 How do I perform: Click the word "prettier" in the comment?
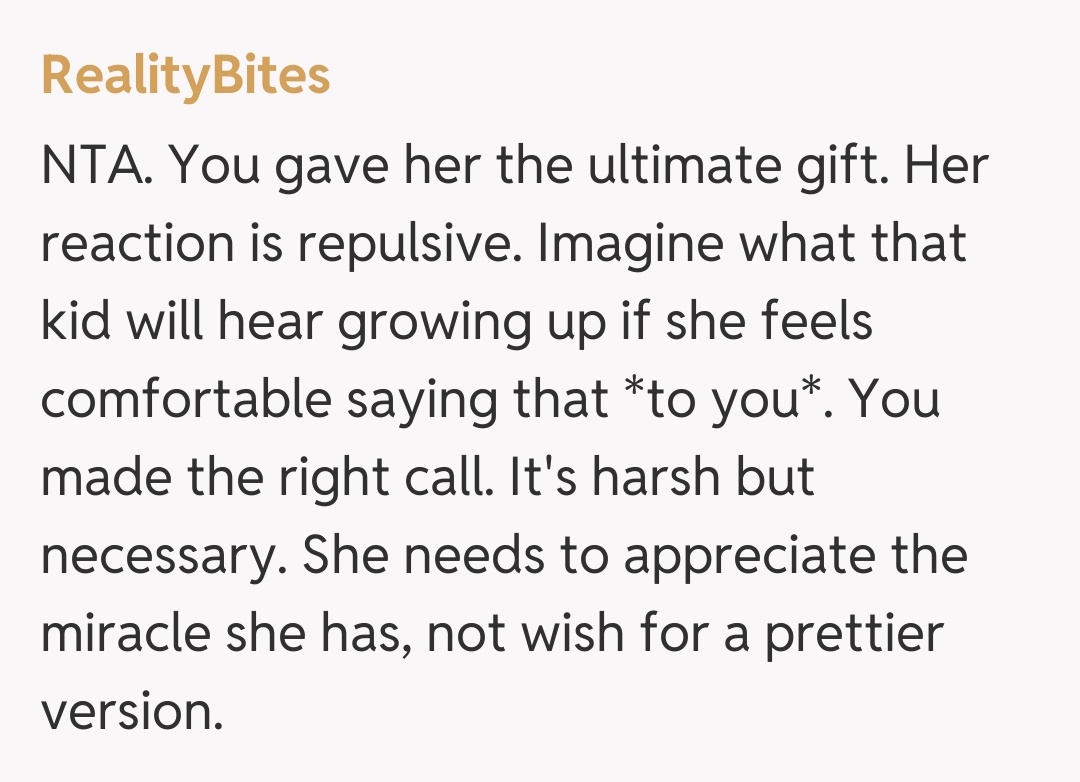[854, 634]
